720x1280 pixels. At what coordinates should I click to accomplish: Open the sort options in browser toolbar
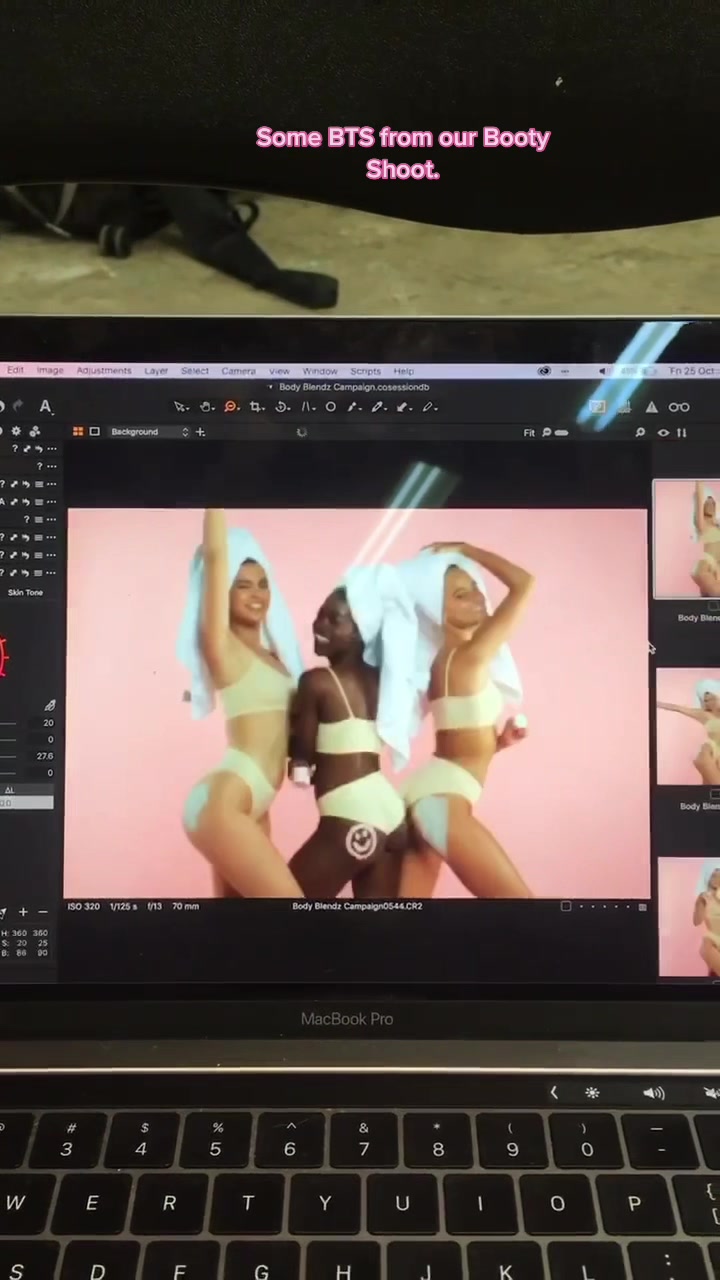coord(682,433)
